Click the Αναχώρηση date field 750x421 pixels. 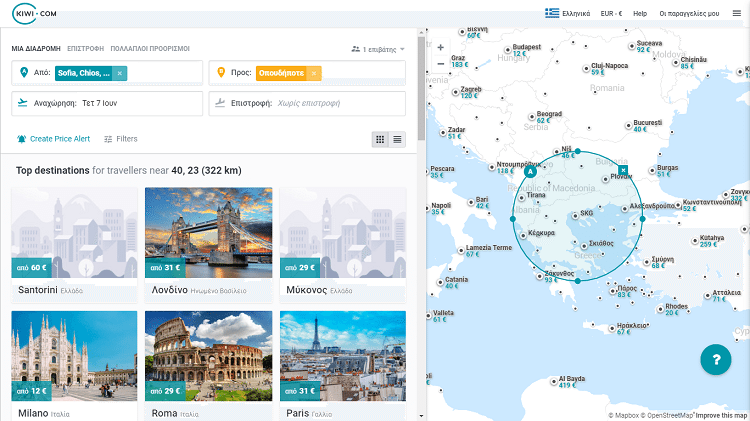[107, 103]
